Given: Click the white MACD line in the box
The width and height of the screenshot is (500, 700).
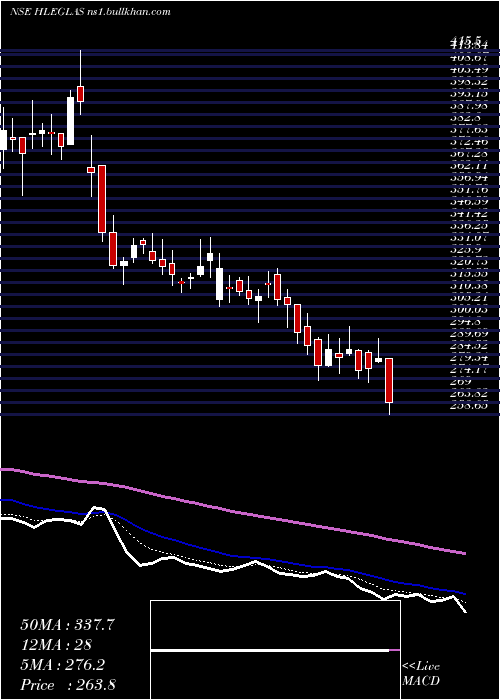Looking at the screenshot, I should click(270, 650).
